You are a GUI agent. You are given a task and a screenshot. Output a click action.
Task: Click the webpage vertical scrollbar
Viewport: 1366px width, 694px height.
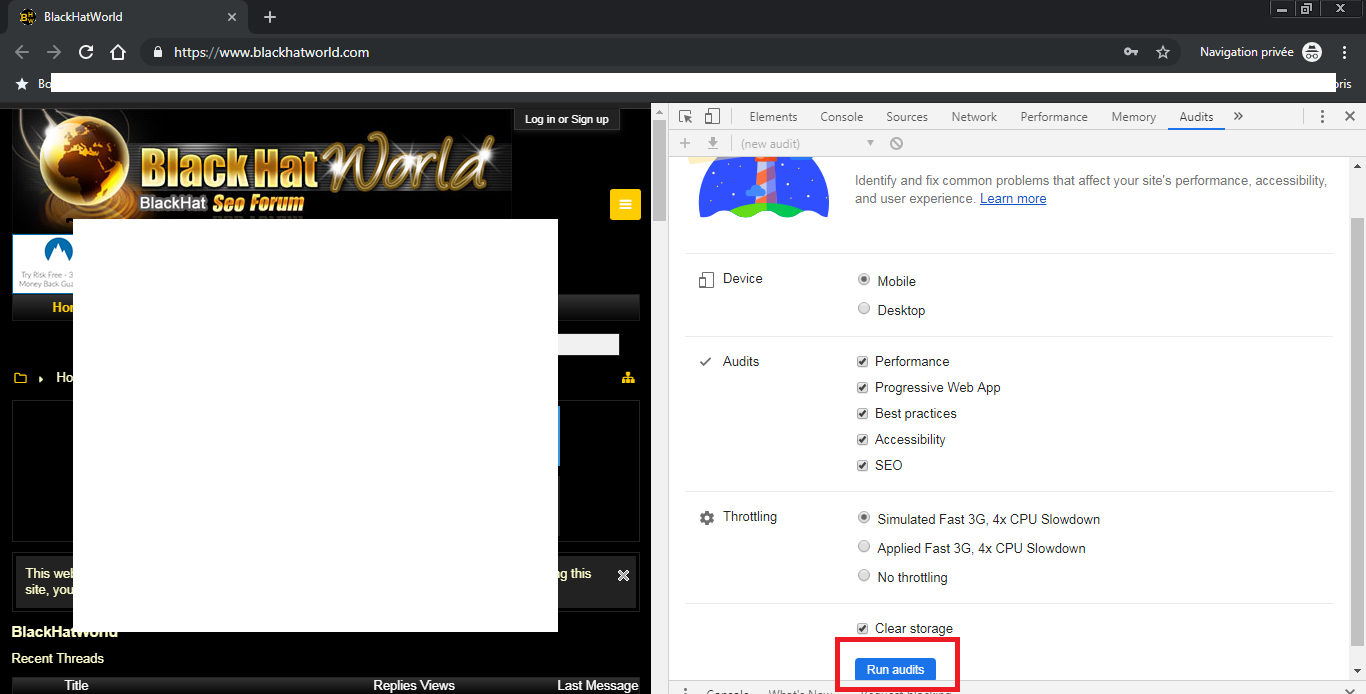pos(660,170)
